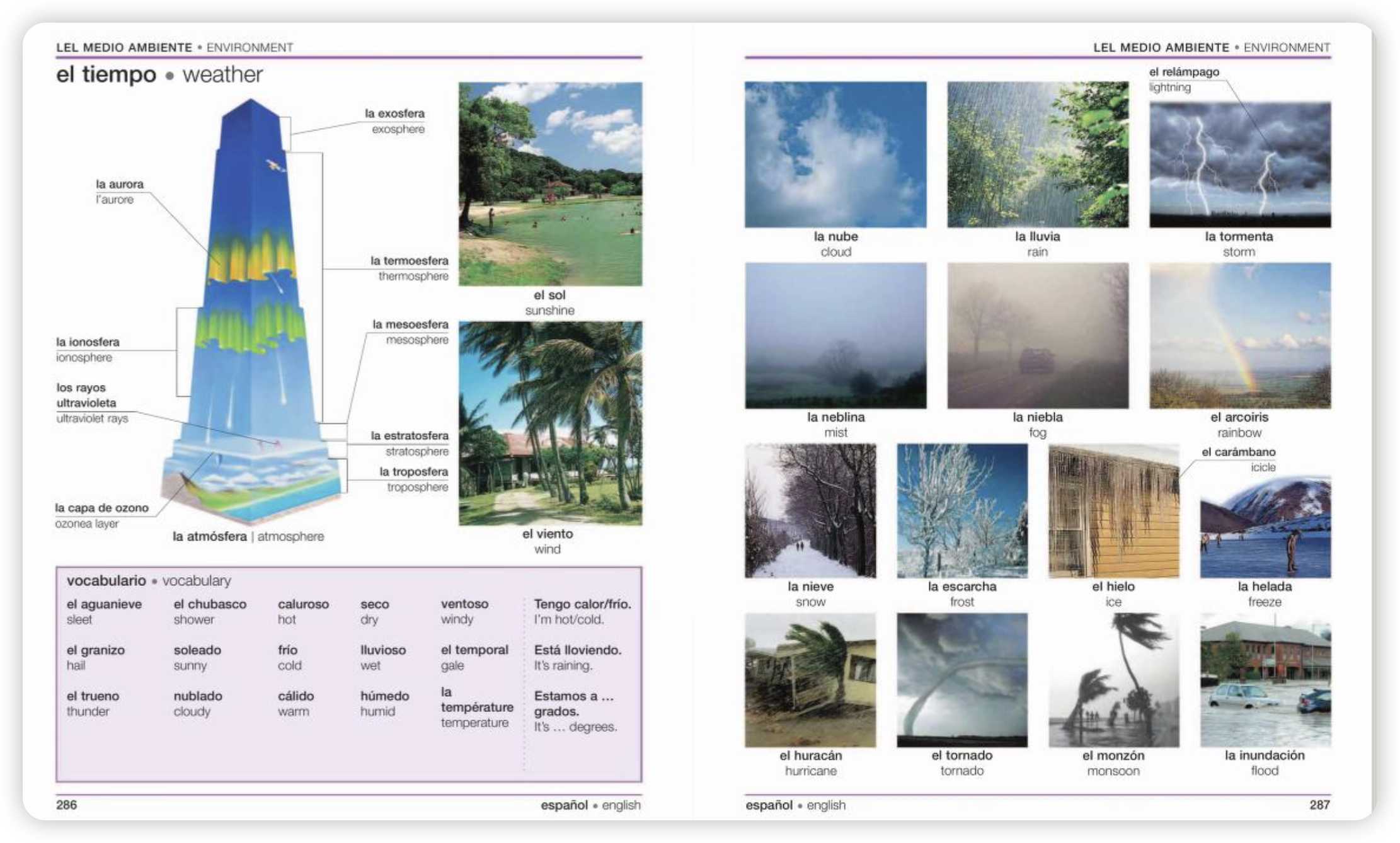The width and height of the screenshot is (1400, 843).
Task: Click the 'Está lloviendo.' phrase
Action: point(577,650)
